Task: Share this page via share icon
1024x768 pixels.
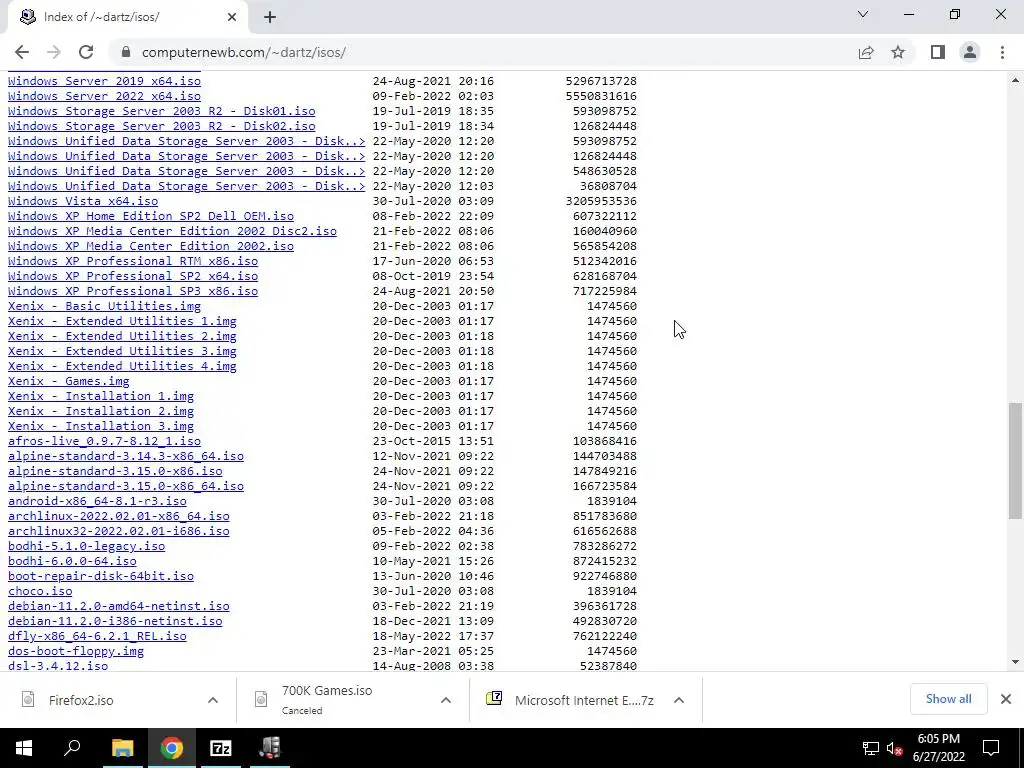Action: point(866,52)
